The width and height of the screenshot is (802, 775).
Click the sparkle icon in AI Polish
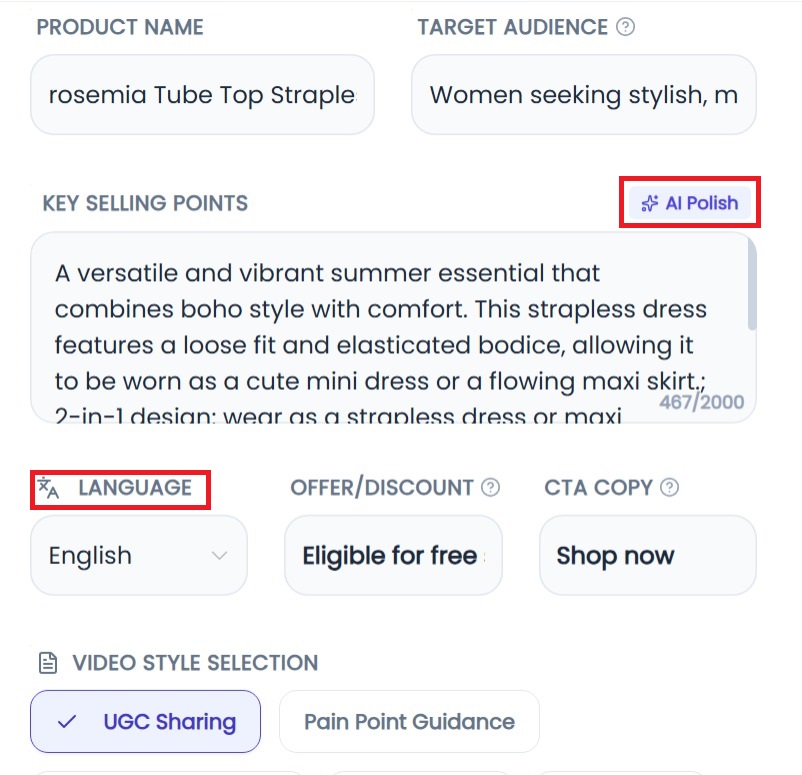click(x=650, y=204)
